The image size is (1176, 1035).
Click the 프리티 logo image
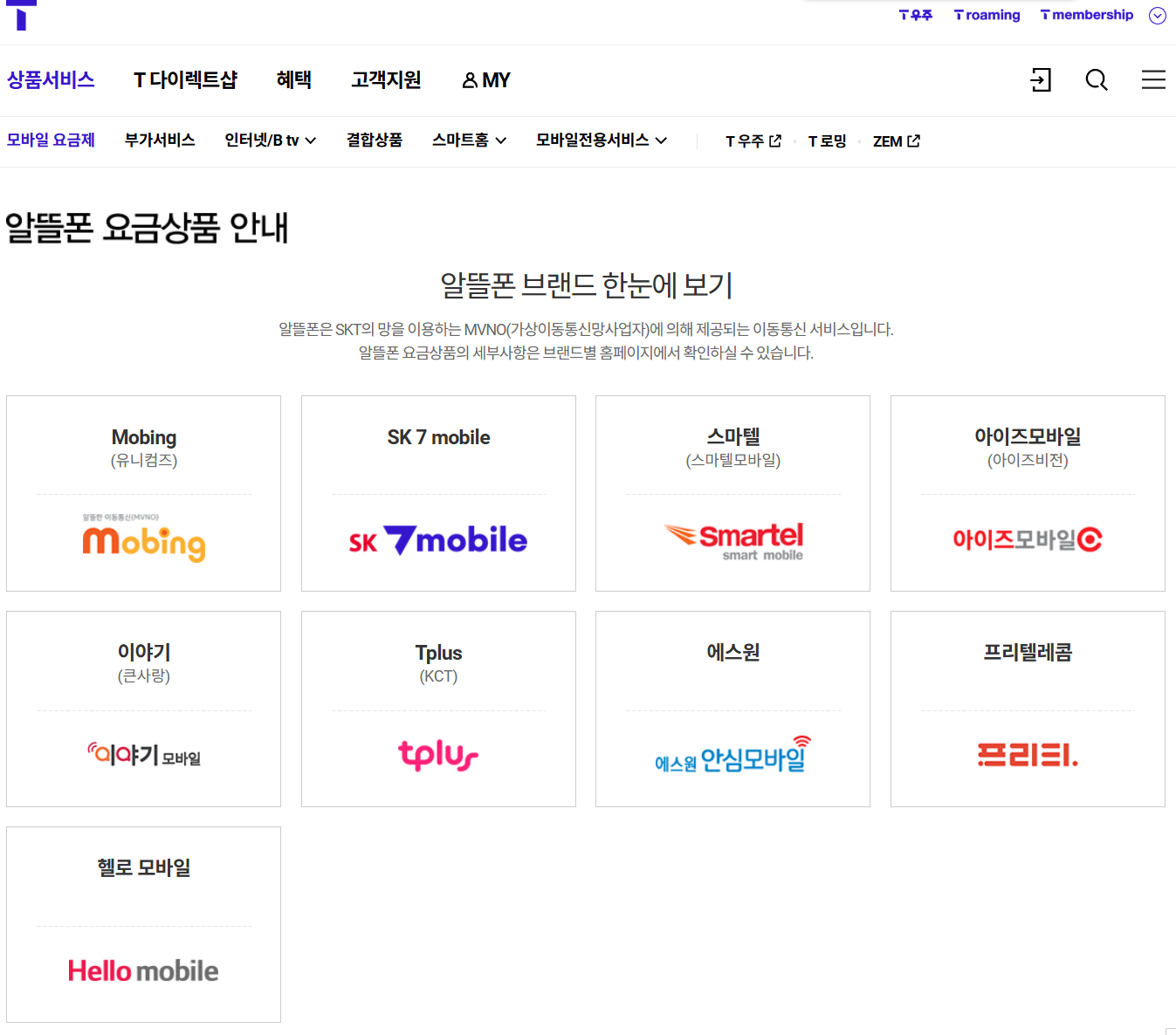click(1028, 755)
